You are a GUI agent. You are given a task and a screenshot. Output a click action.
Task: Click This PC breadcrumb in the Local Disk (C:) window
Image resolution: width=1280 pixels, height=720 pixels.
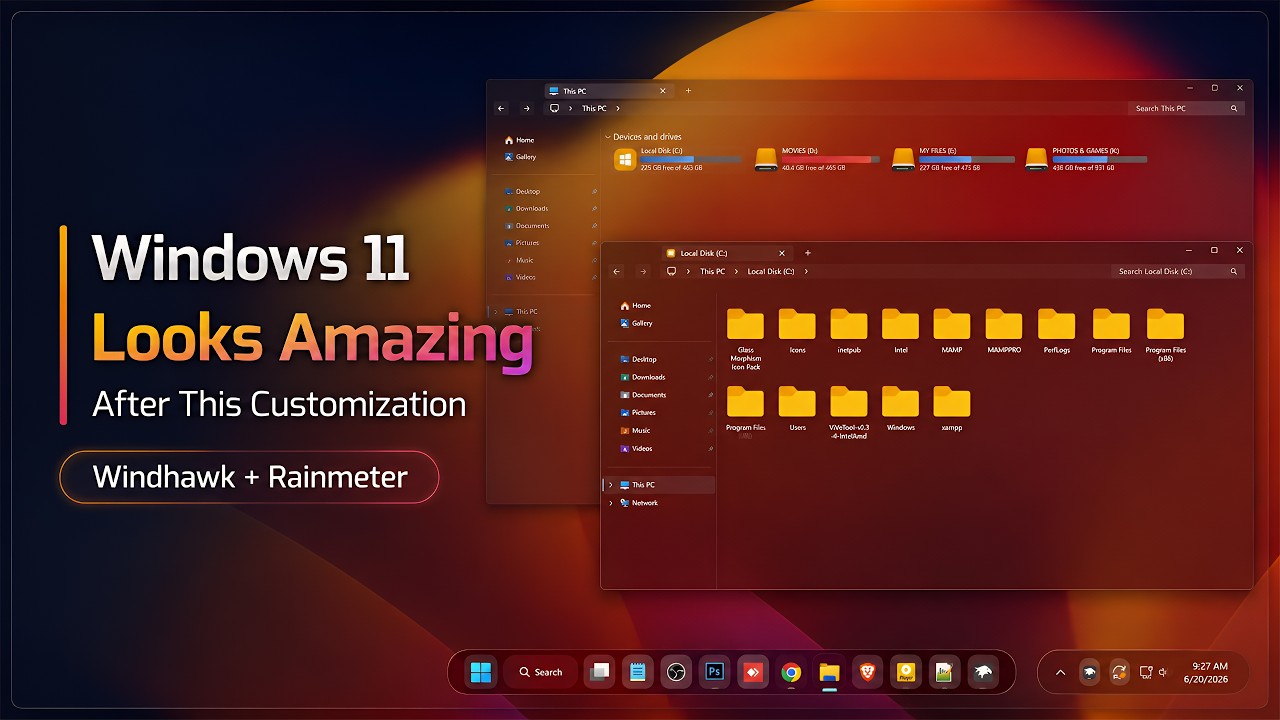713,271
